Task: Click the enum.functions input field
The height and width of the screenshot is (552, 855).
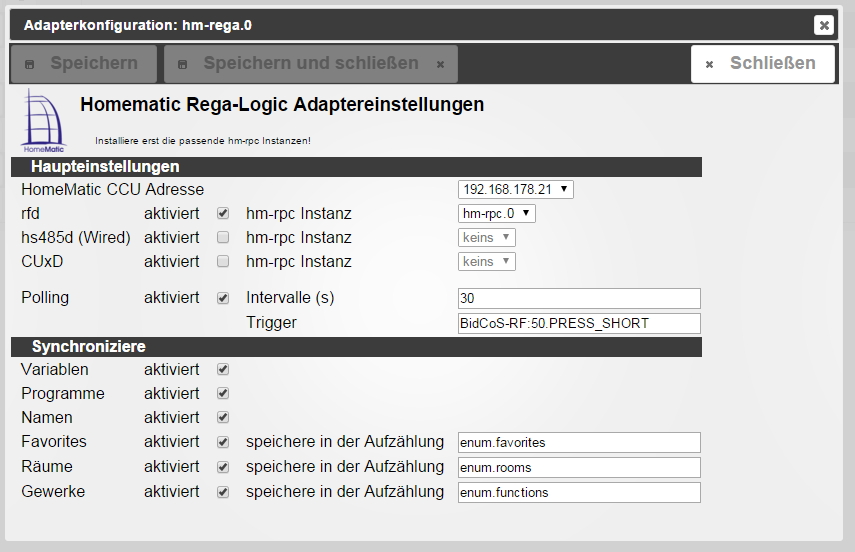Action: pyautogui.click(x=579, y=493)
